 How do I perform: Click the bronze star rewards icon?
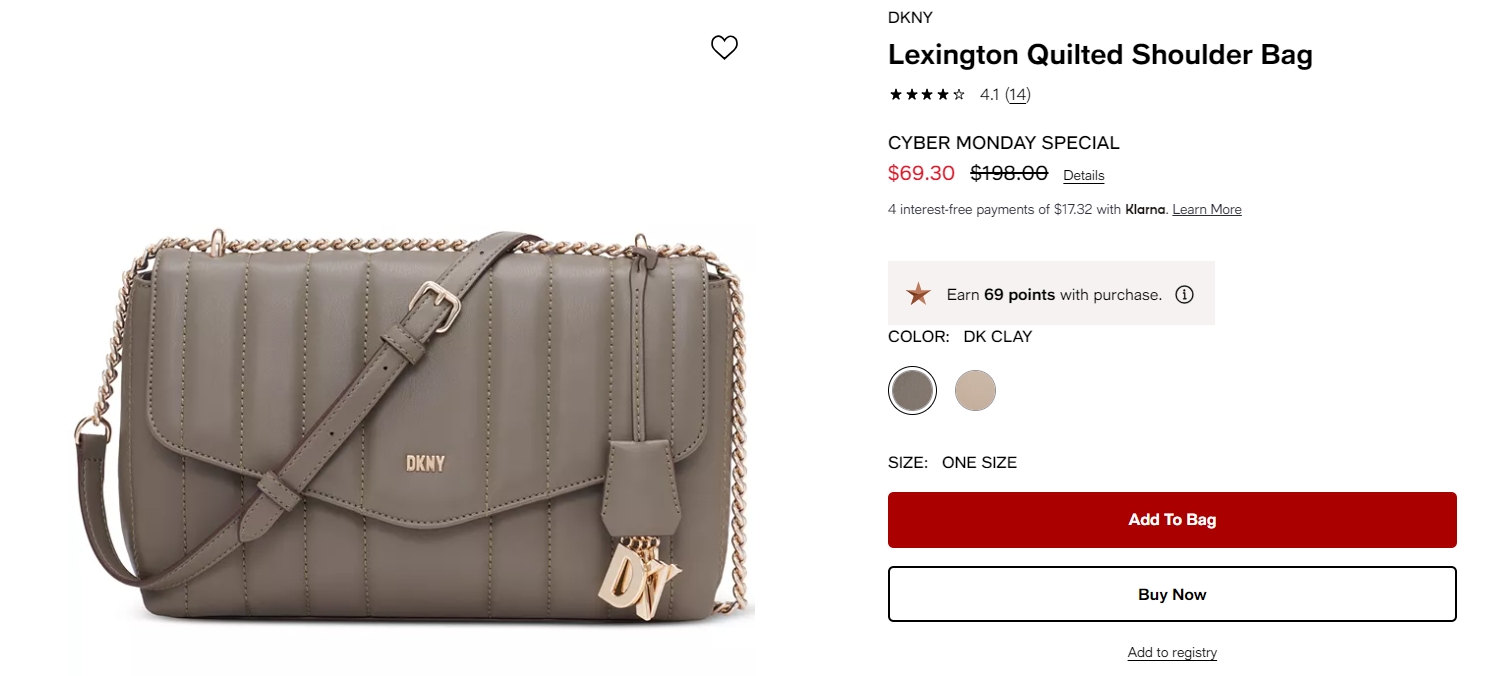(x=917, y=294)
